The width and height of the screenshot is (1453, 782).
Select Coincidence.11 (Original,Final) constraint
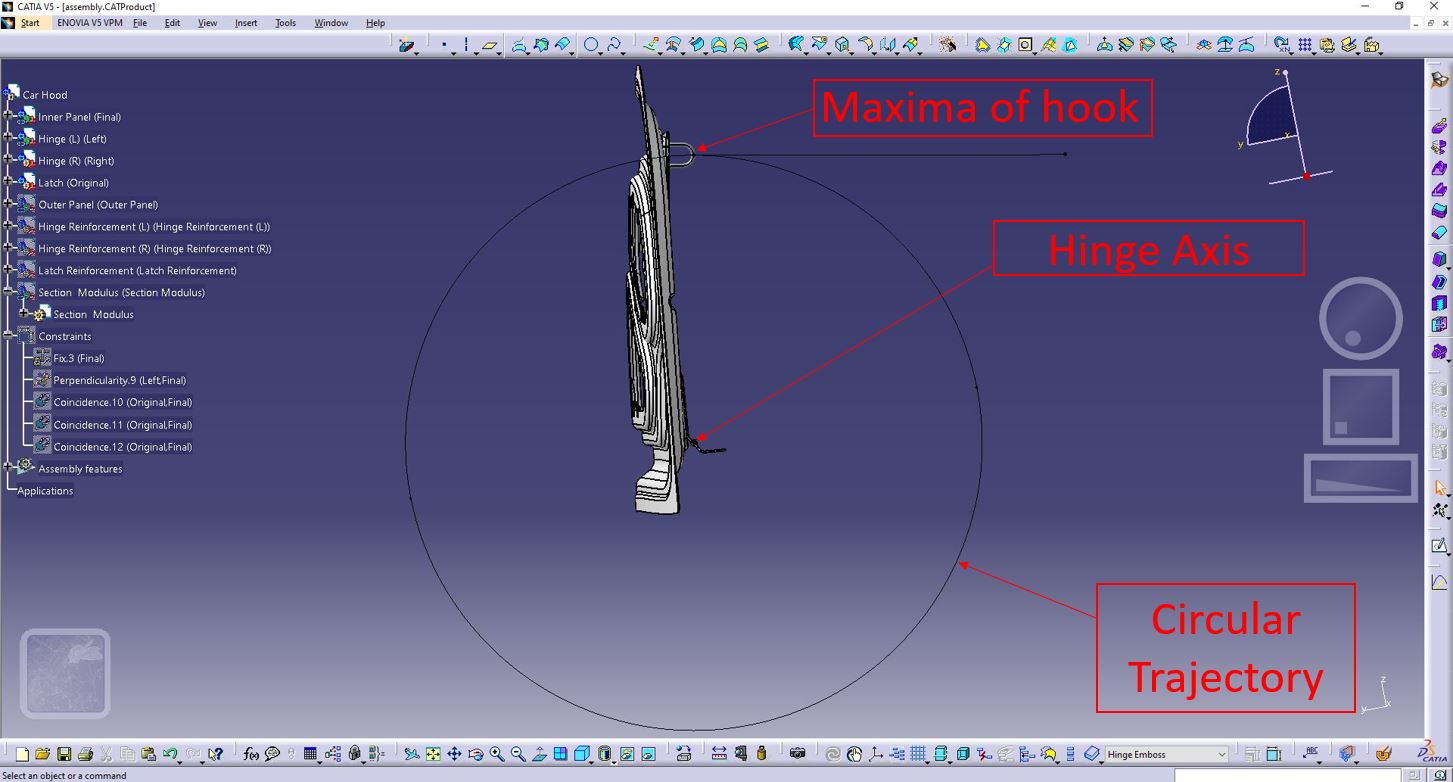[x=123, y=425]
